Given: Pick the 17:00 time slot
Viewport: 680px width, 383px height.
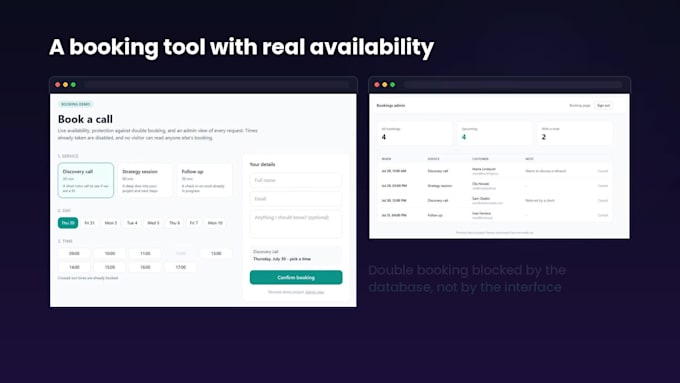Looking at the screenshot, I should 180,267.
